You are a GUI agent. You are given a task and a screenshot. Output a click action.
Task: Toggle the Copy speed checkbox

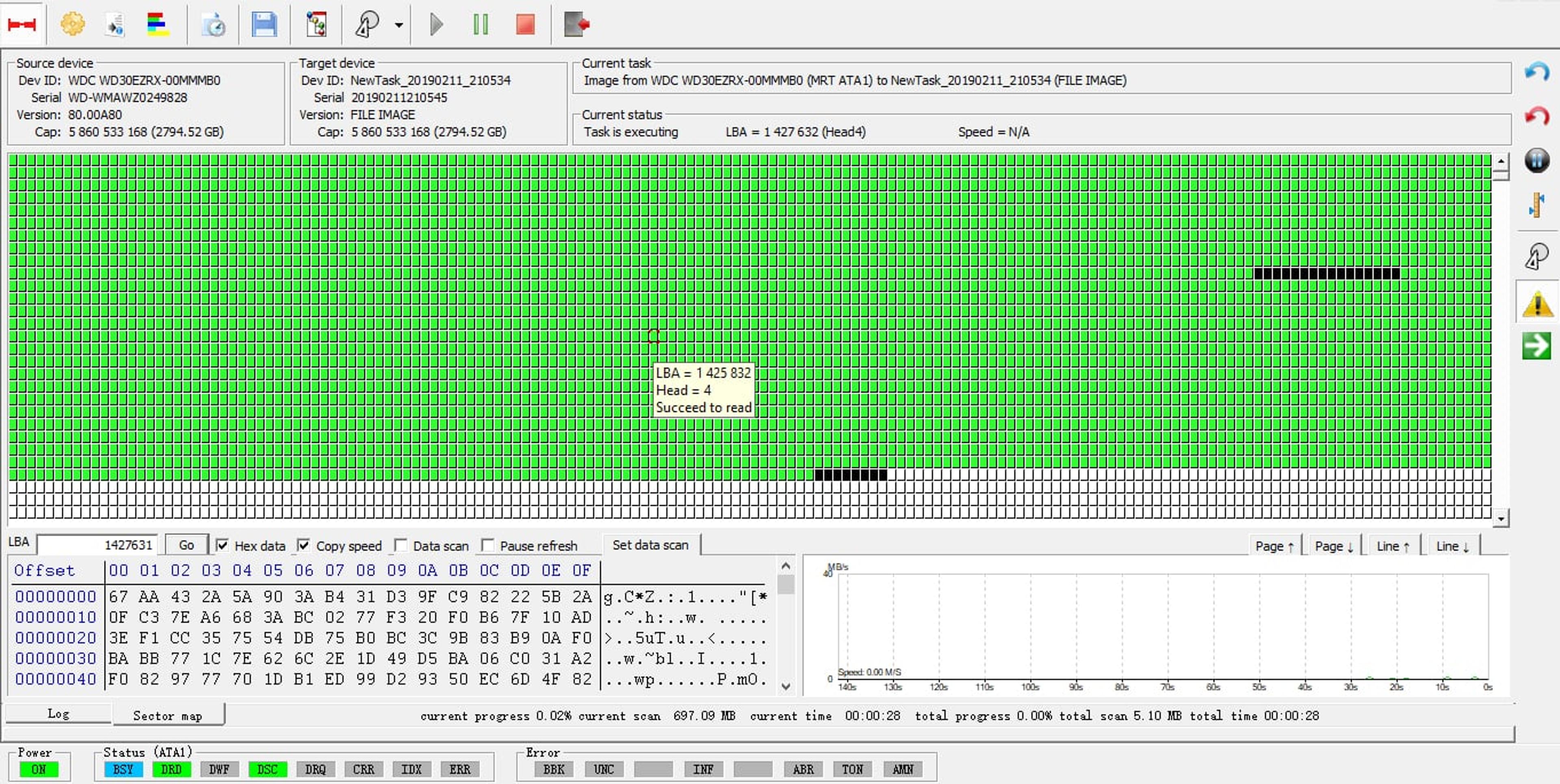point(304,545)
